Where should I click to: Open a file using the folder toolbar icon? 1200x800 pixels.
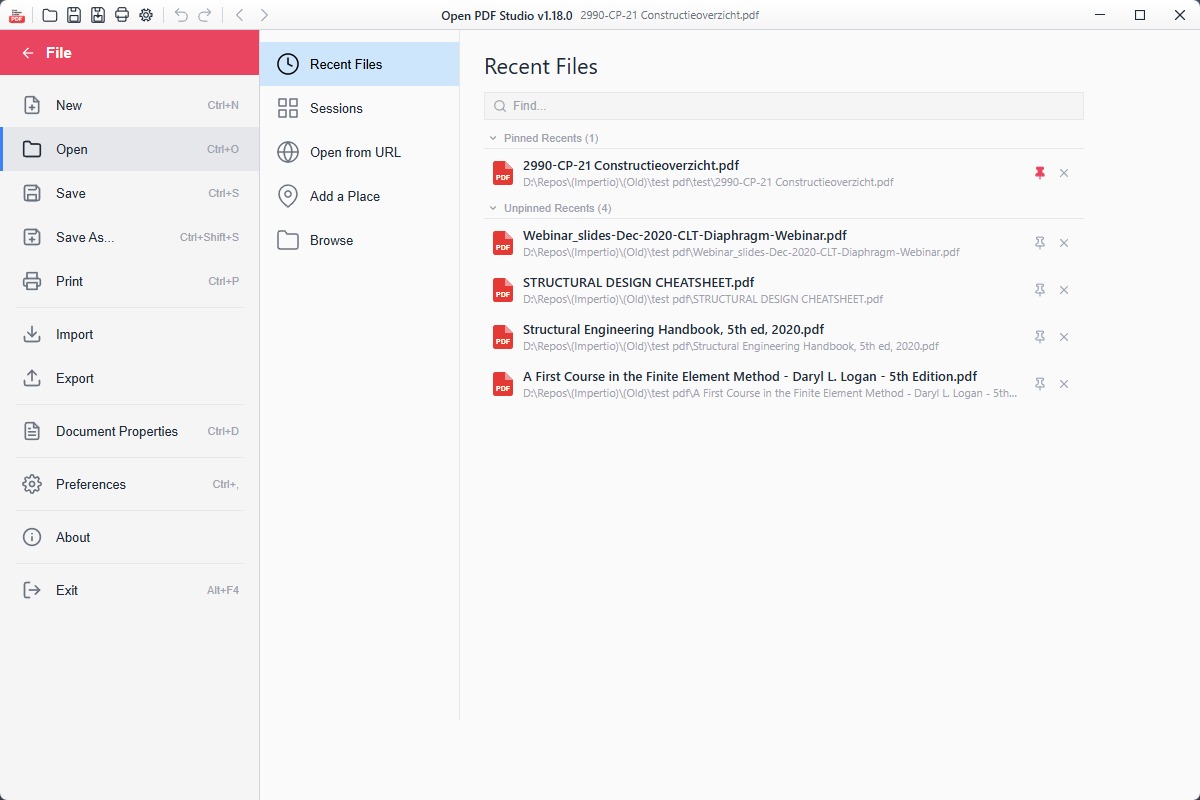49,15
